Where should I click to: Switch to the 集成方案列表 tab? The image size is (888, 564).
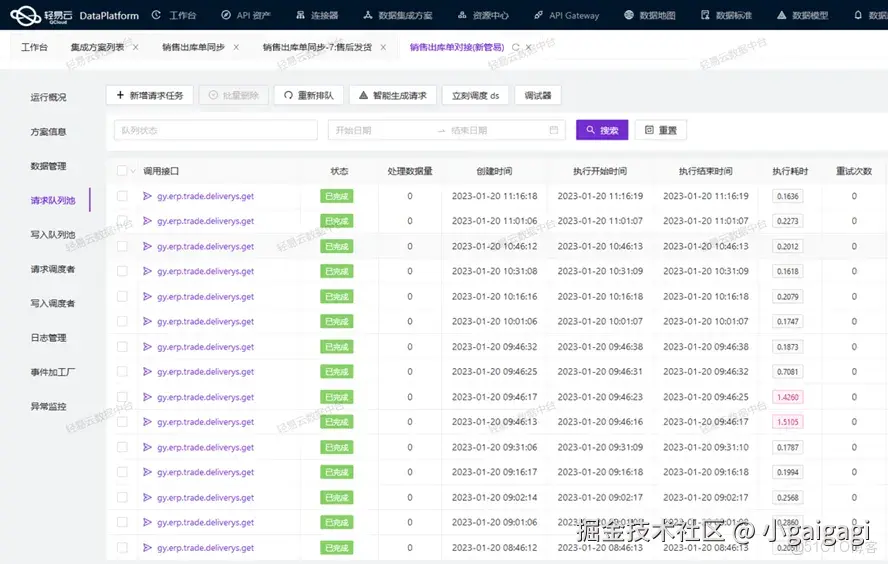[x=97, y=47]
